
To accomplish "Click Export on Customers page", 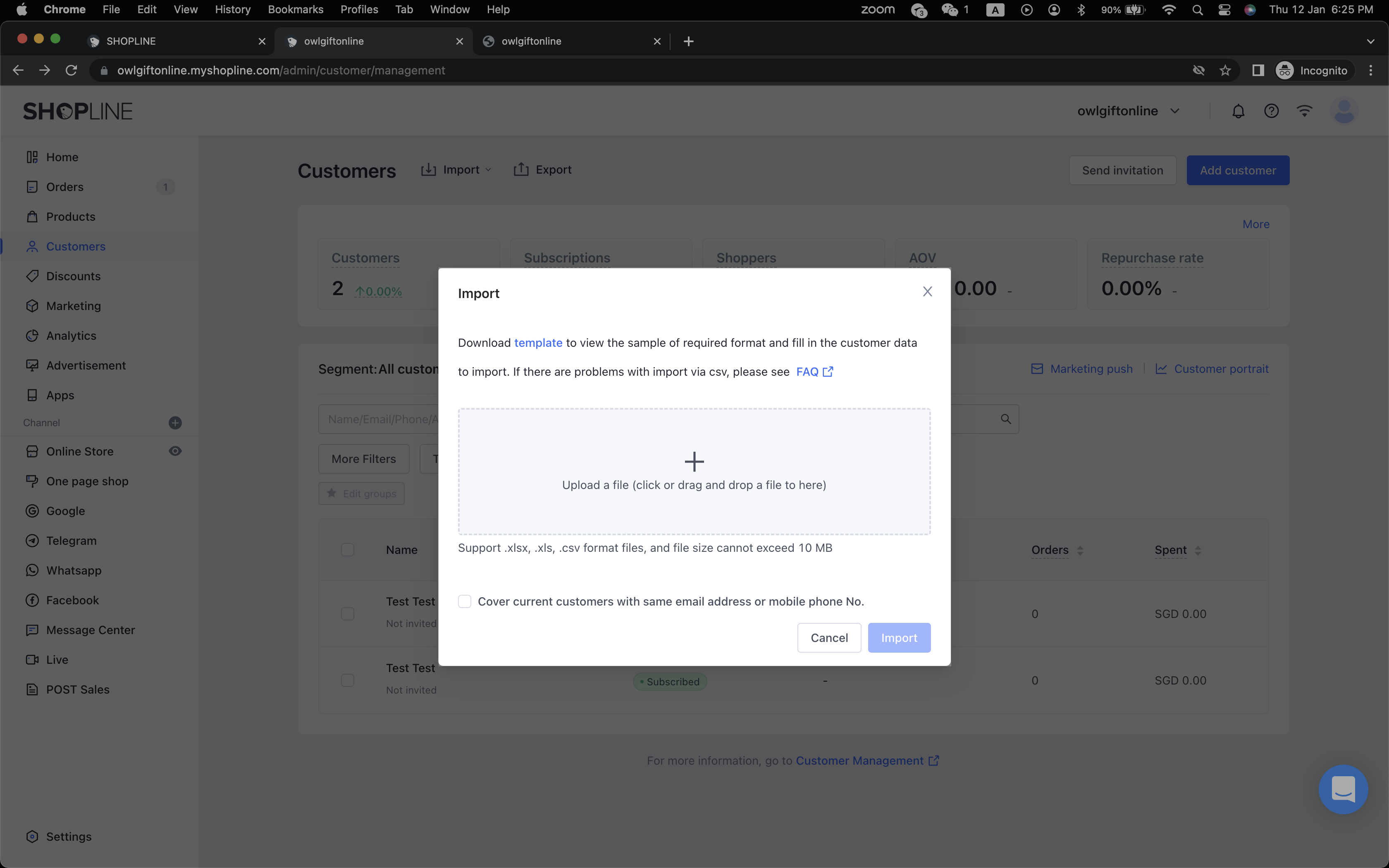I will (542, 169).
